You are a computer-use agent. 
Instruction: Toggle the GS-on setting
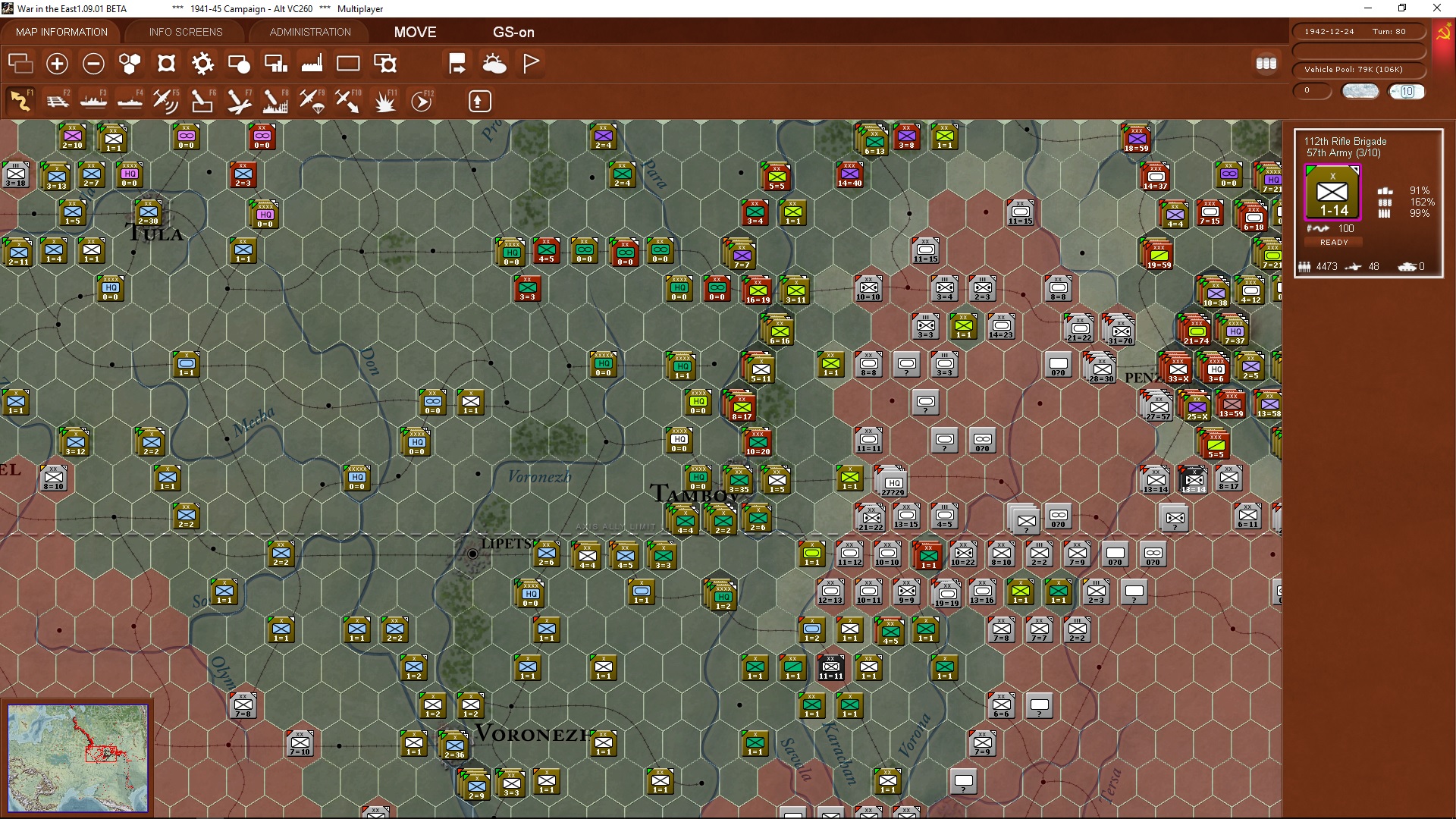[x=514, y=32]
